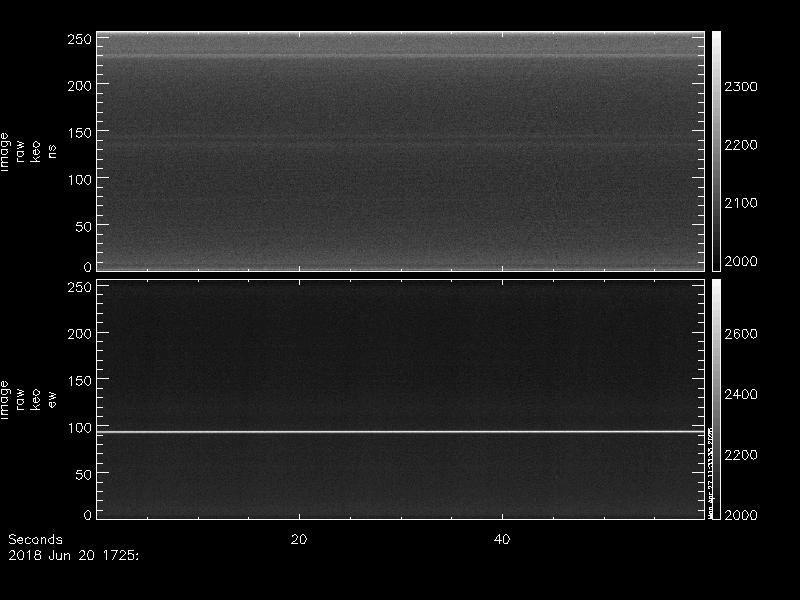Click the 50 tick label on ns keogram axis
The image size is (800, 600).
(83, 227)
